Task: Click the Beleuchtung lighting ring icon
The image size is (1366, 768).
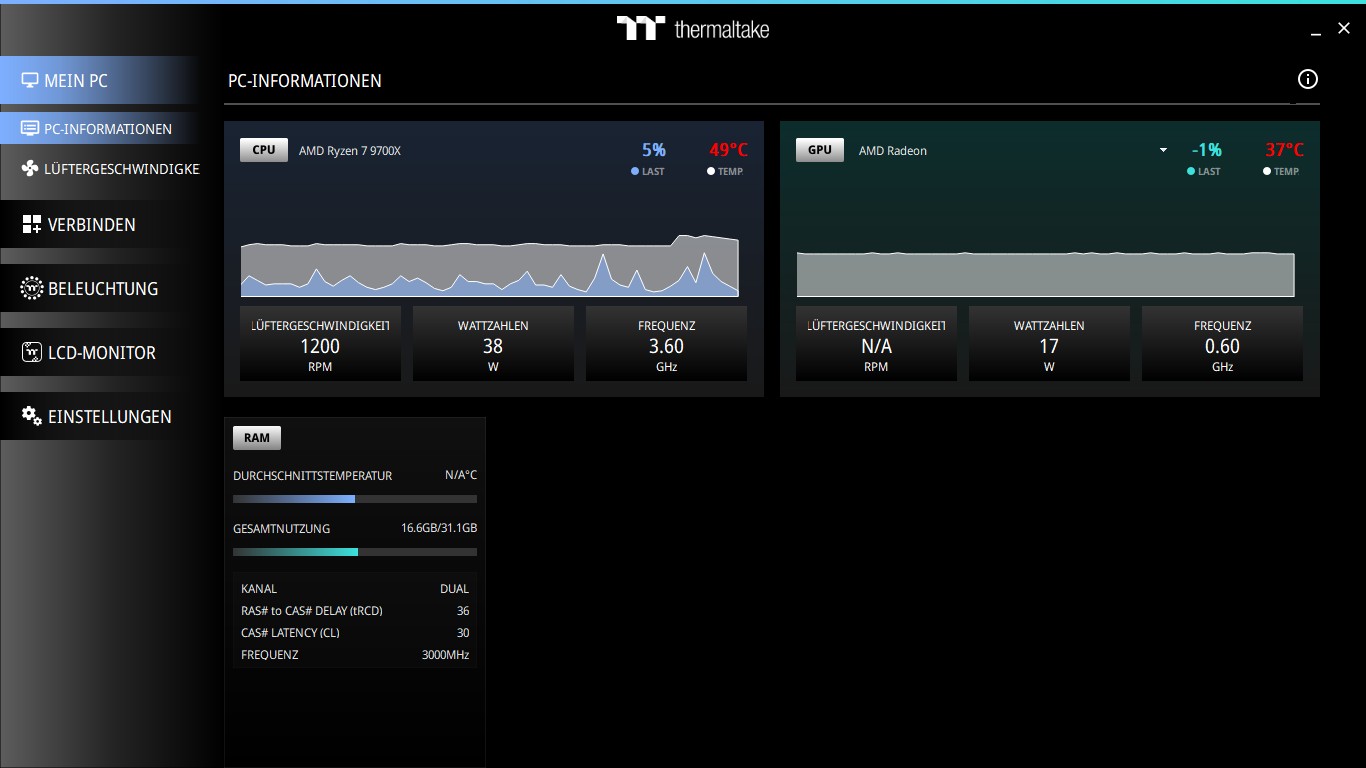Action: coord(32,289)
